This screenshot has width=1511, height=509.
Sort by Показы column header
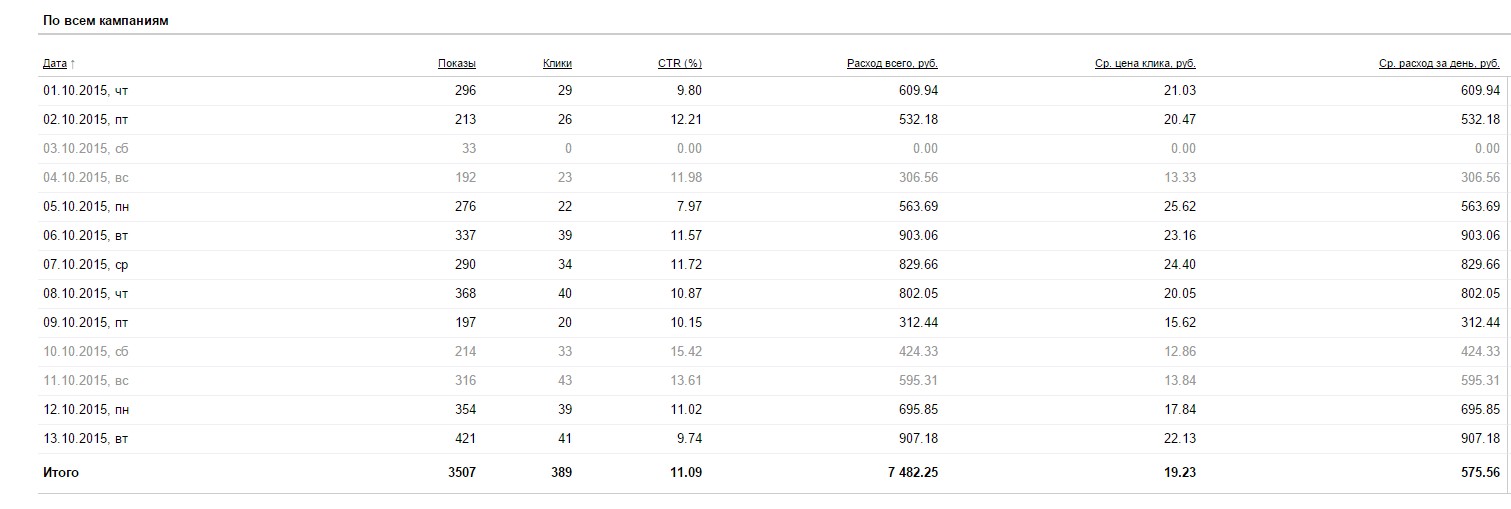[457, 64]
